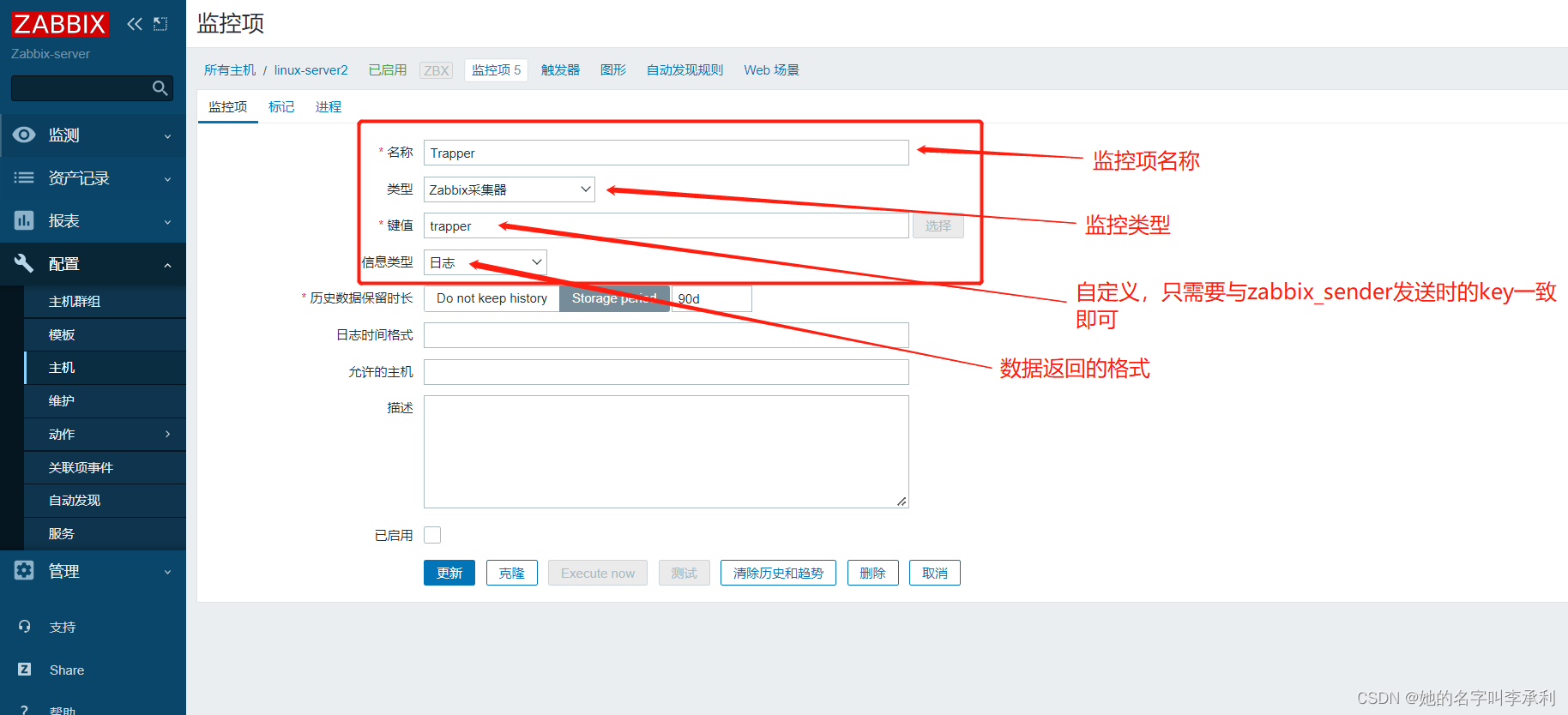Grab the description textarea resize handle
This screenshot has width=1568, height=715.
pyautogui.click(x=902, y=502)
